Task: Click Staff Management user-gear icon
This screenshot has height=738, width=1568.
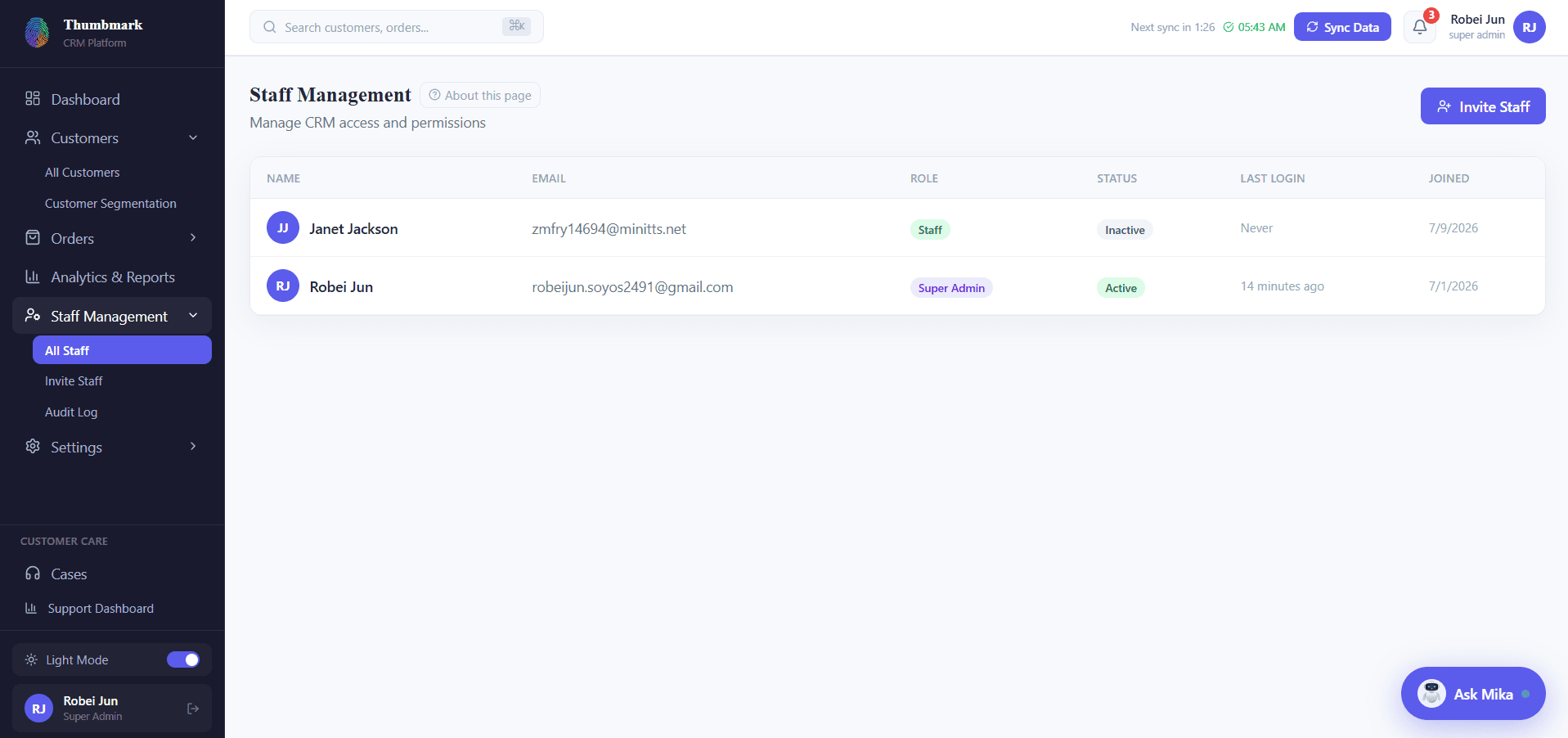Action: [x=33, y=316]
